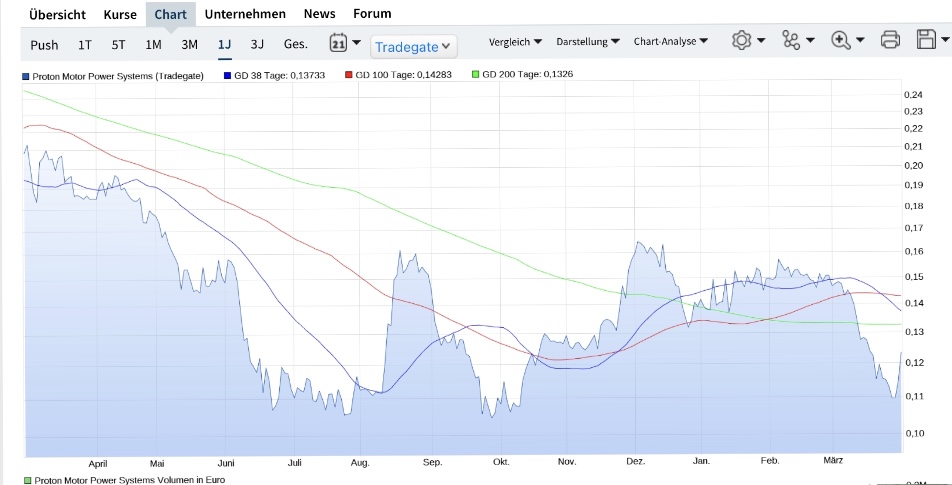Expand the Tradegate exchange dropdown

(413, 46)
